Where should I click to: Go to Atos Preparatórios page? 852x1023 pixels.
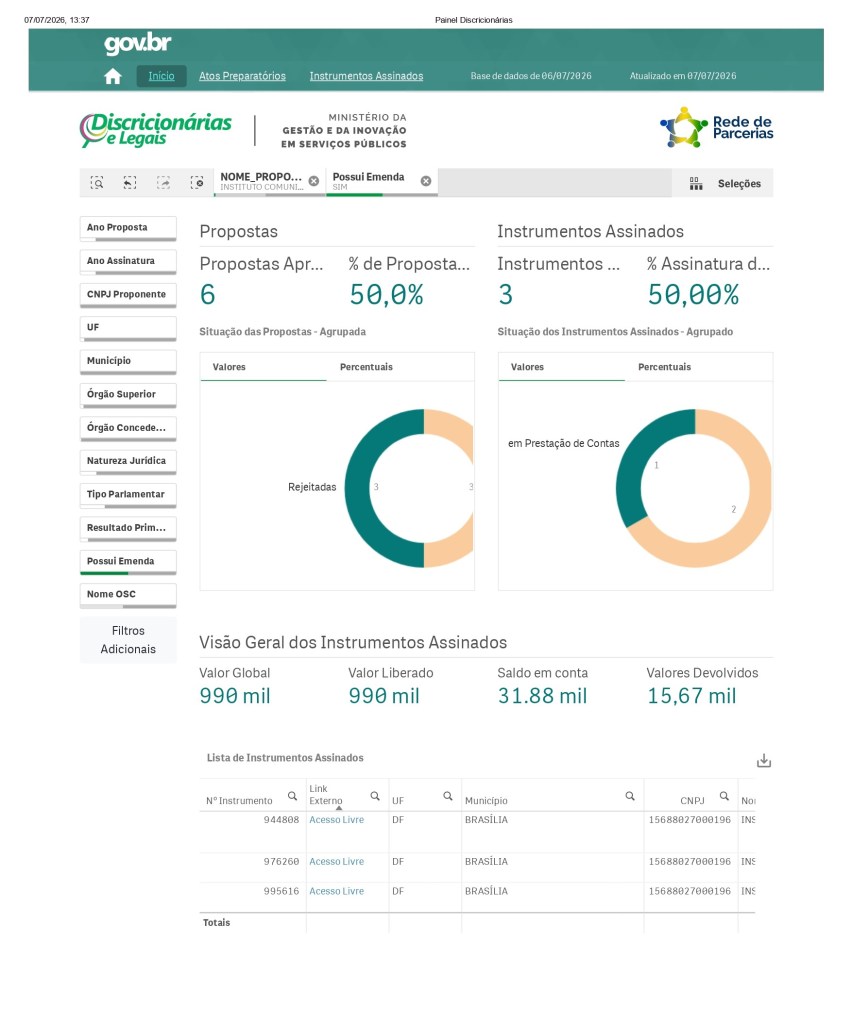click(242, 76)
